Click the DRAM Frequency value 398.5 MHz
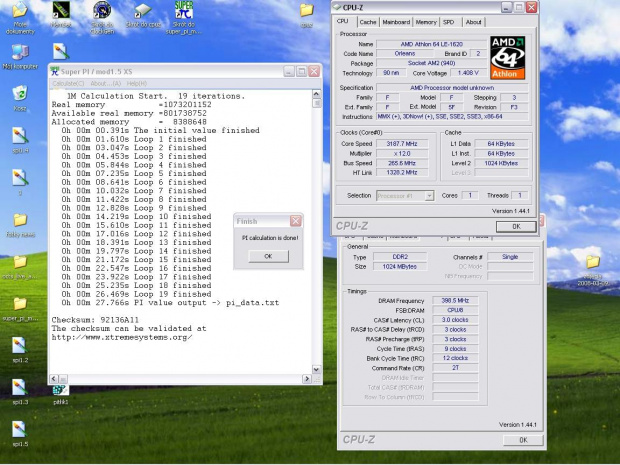The image size is (620, 465). [x=455, y=301]
